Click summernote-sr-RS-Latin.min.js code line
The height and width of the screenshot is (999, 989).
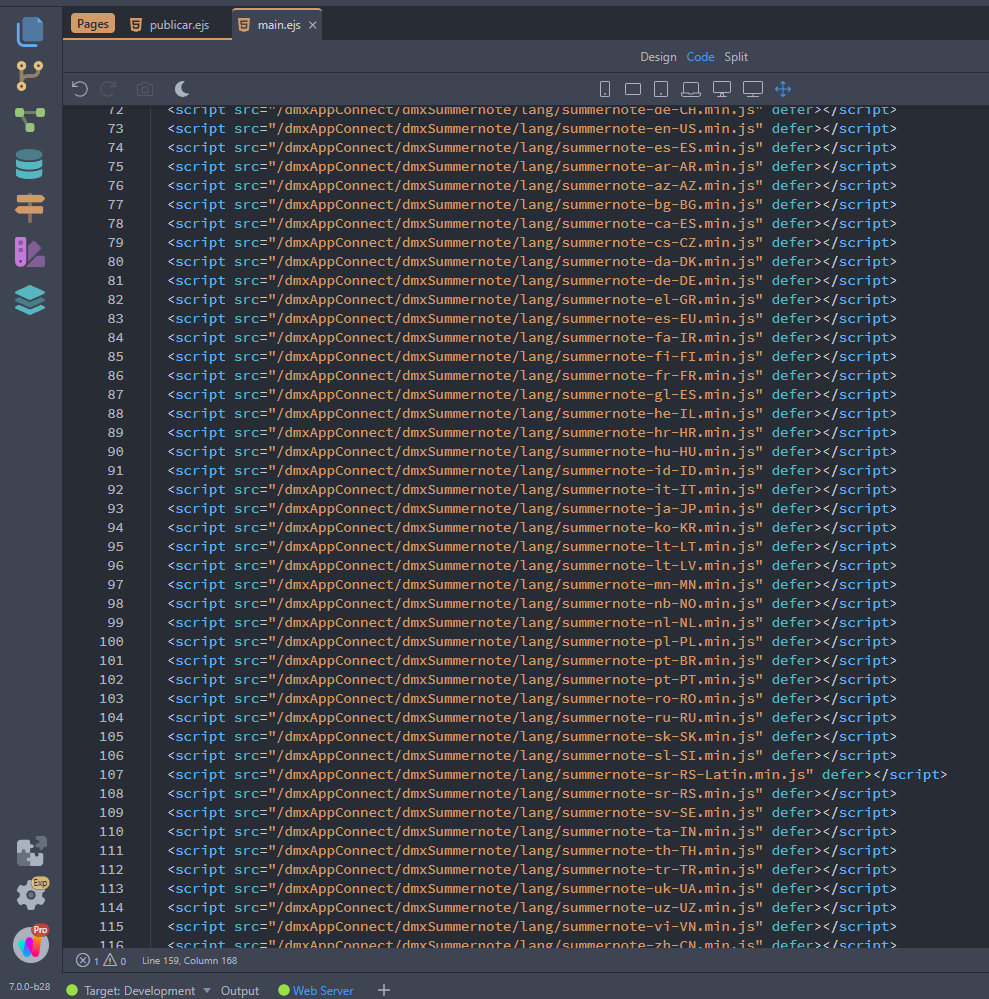557,775
